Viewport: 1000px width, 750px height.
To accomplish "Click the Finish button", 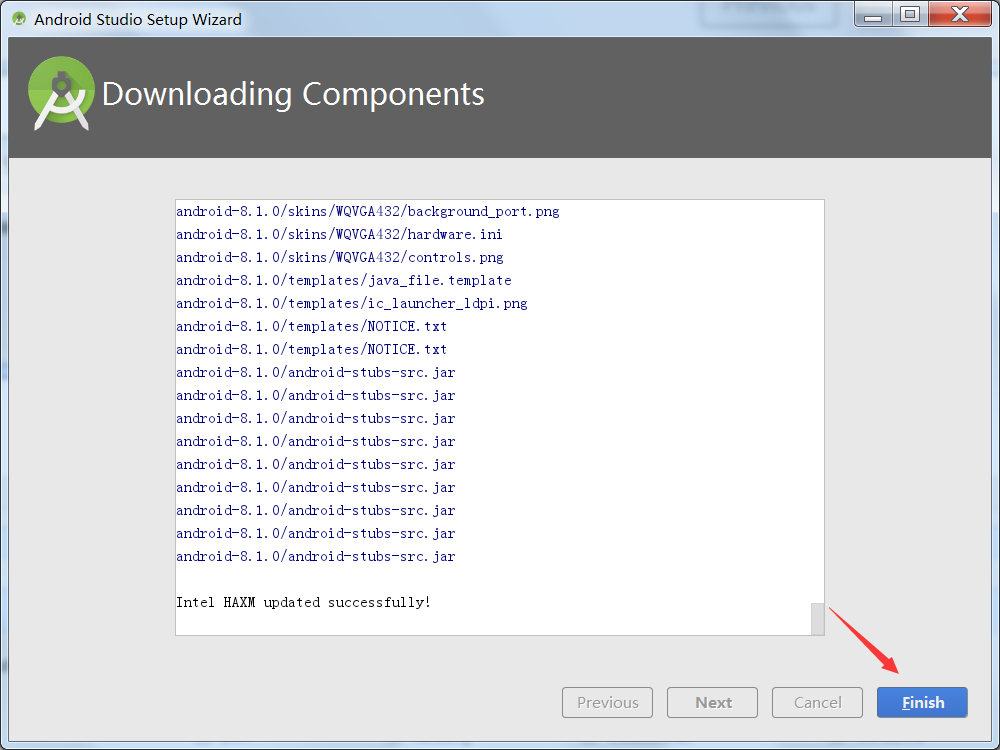I will 922,702.
